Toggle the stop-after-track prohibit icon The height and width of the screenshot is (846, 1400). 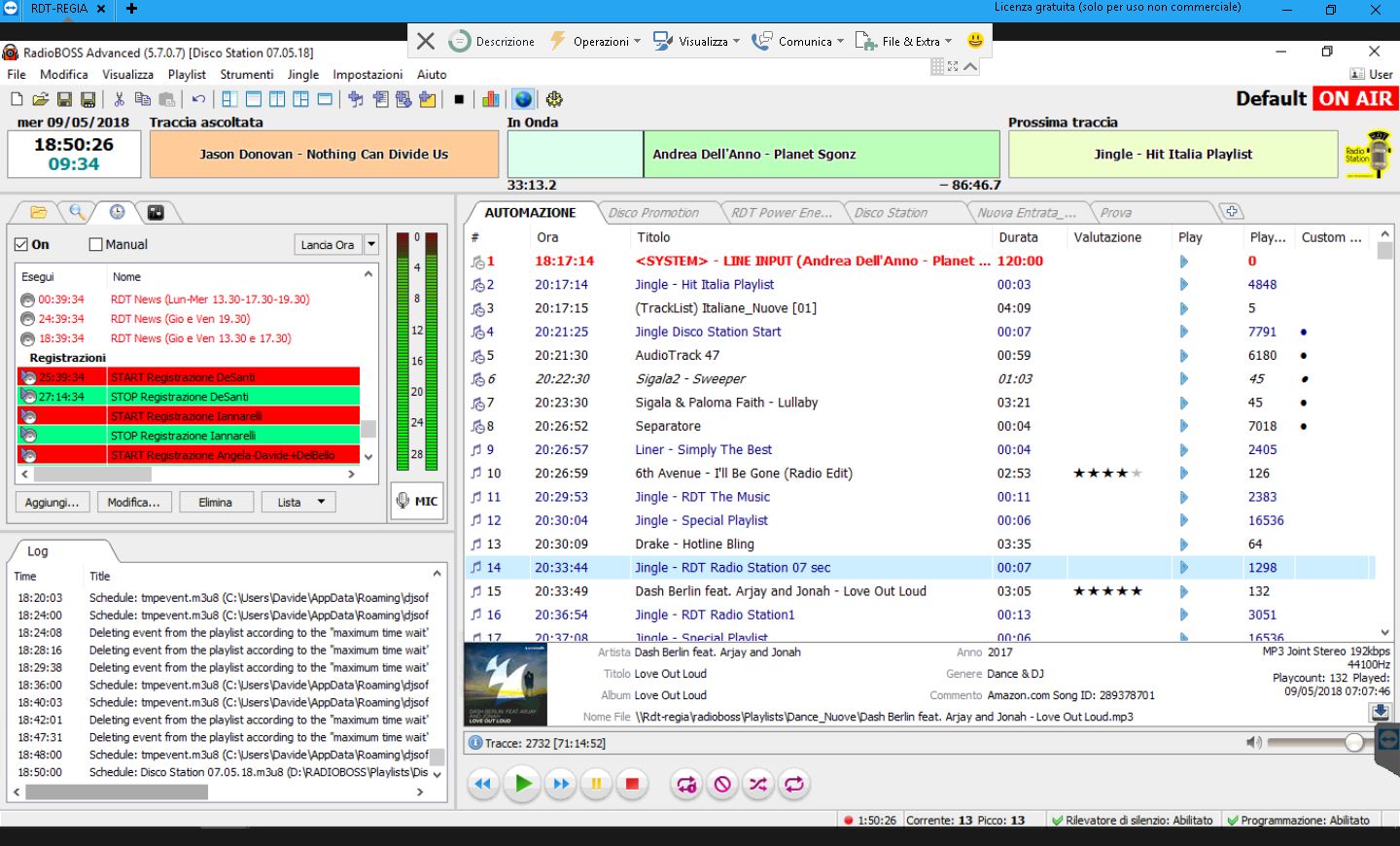tap(722, 784)
